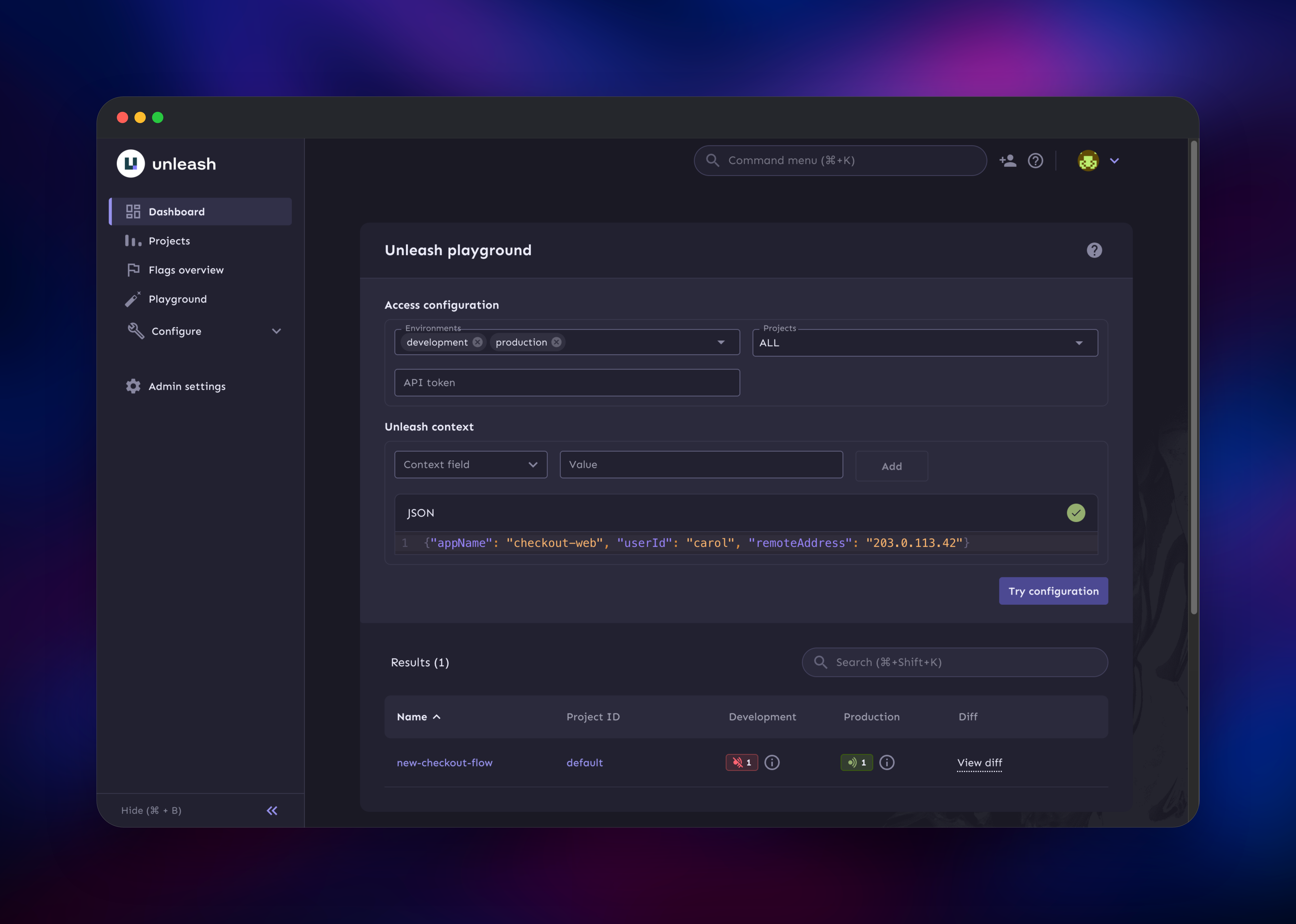Click the green maximize window button
The image size is (1296, 924).
pos(158,117)
